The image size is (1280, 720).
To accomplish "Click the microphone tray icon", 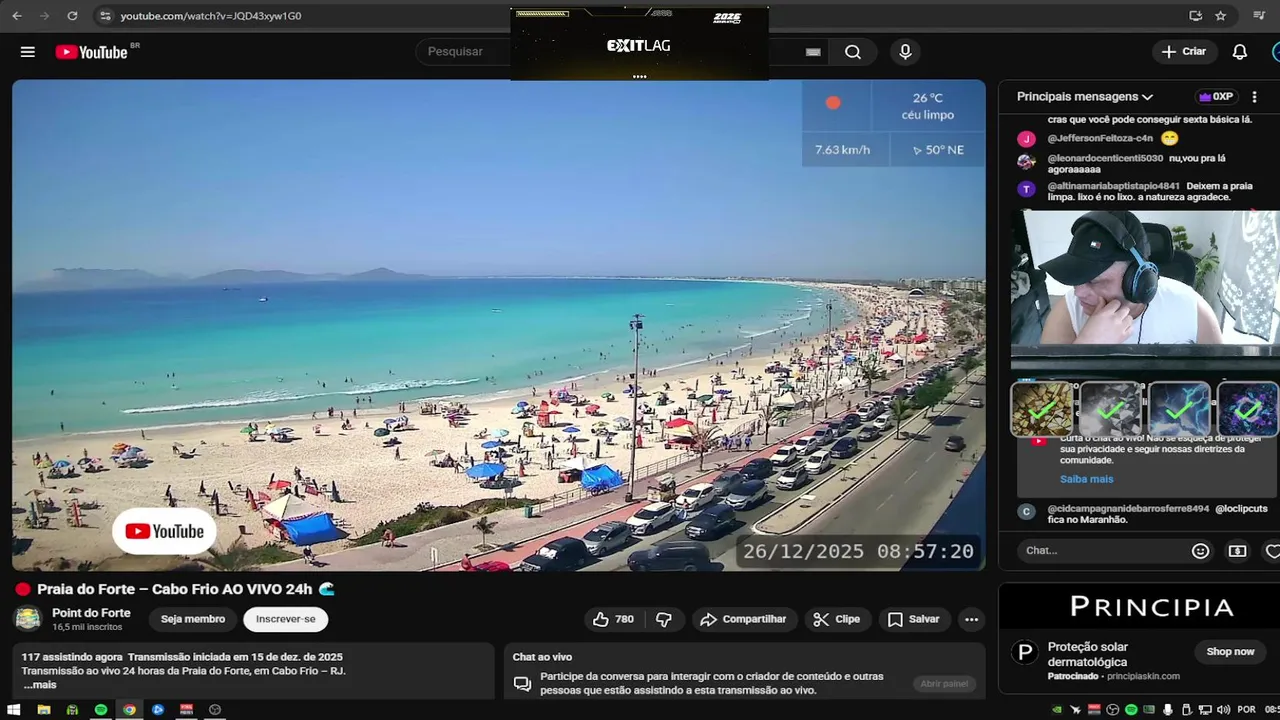I will pos(1168,710).
